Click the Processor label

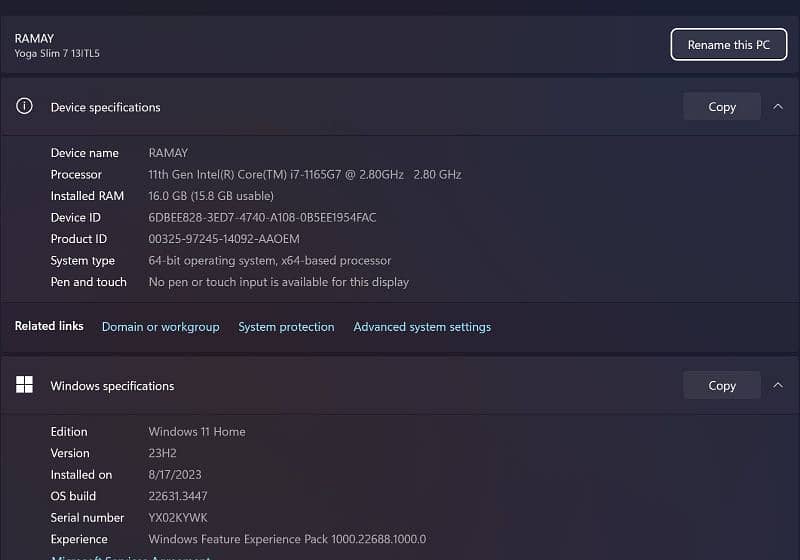(x=76, y=174)
